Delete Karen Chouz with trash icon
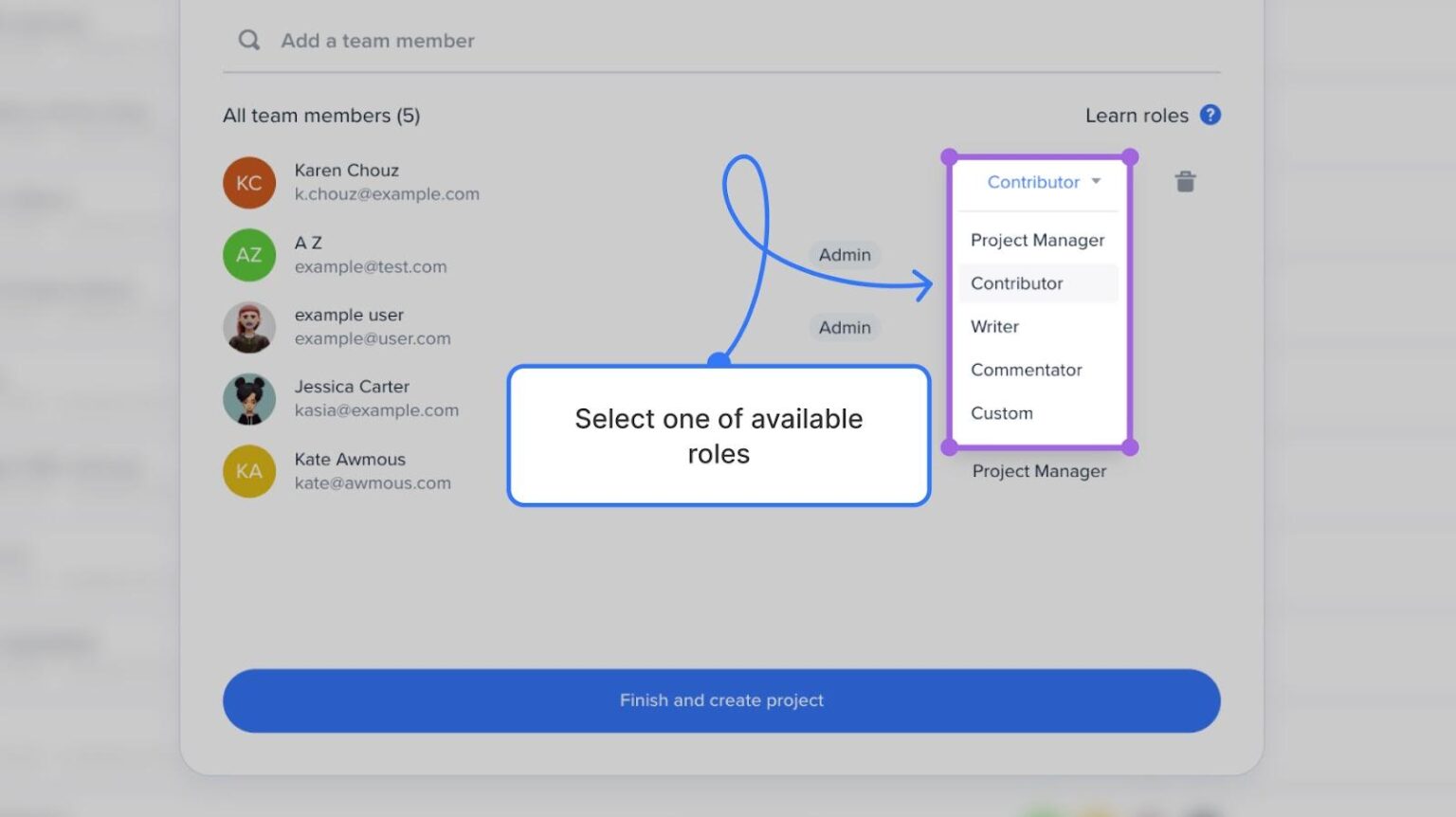This screenshot has width=1456, height=817. click(x=1185, y=181)
